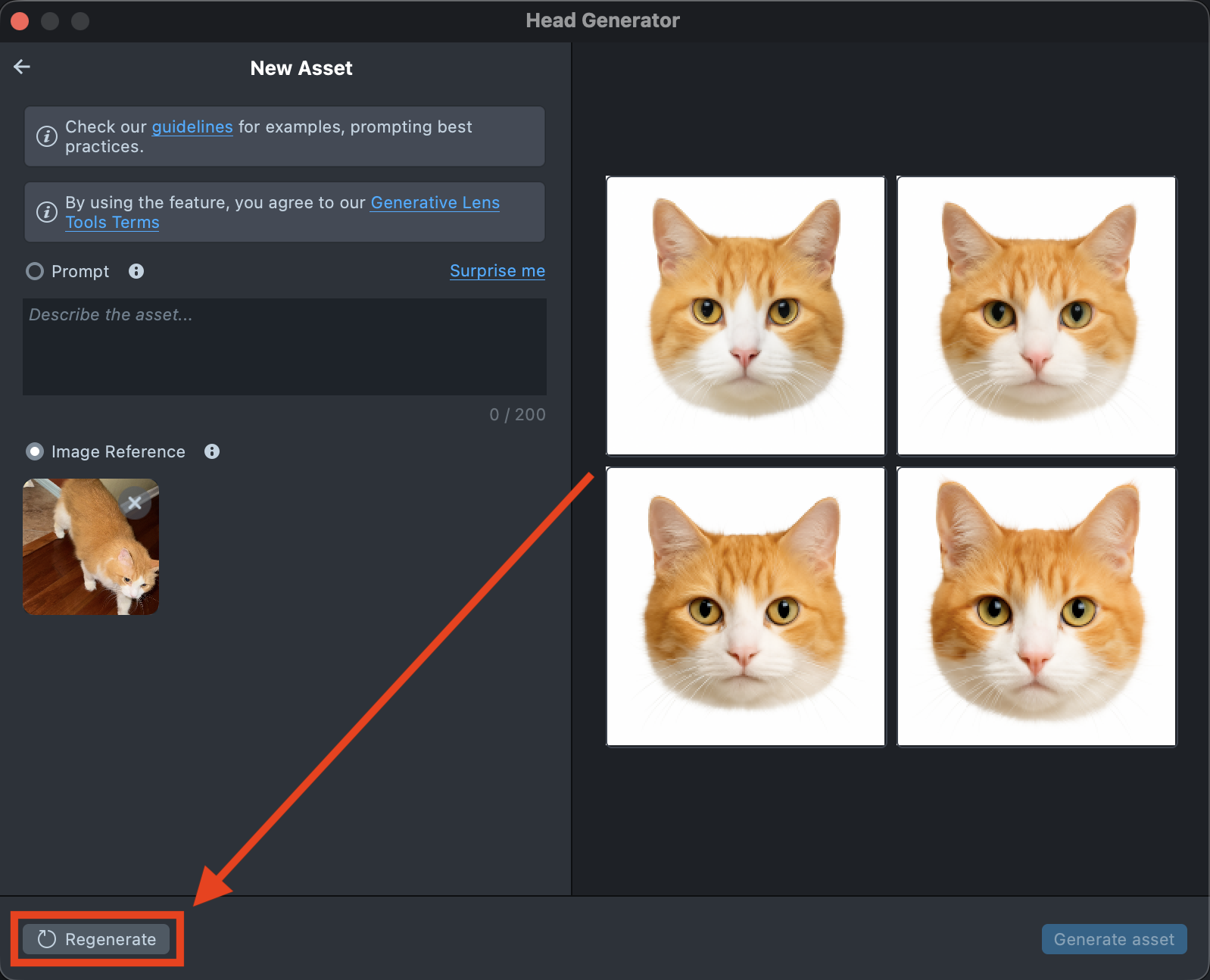The width and height of the screenshot is (1210, 980).
Task: Click the Surprise me link
Action: (497, 271)
